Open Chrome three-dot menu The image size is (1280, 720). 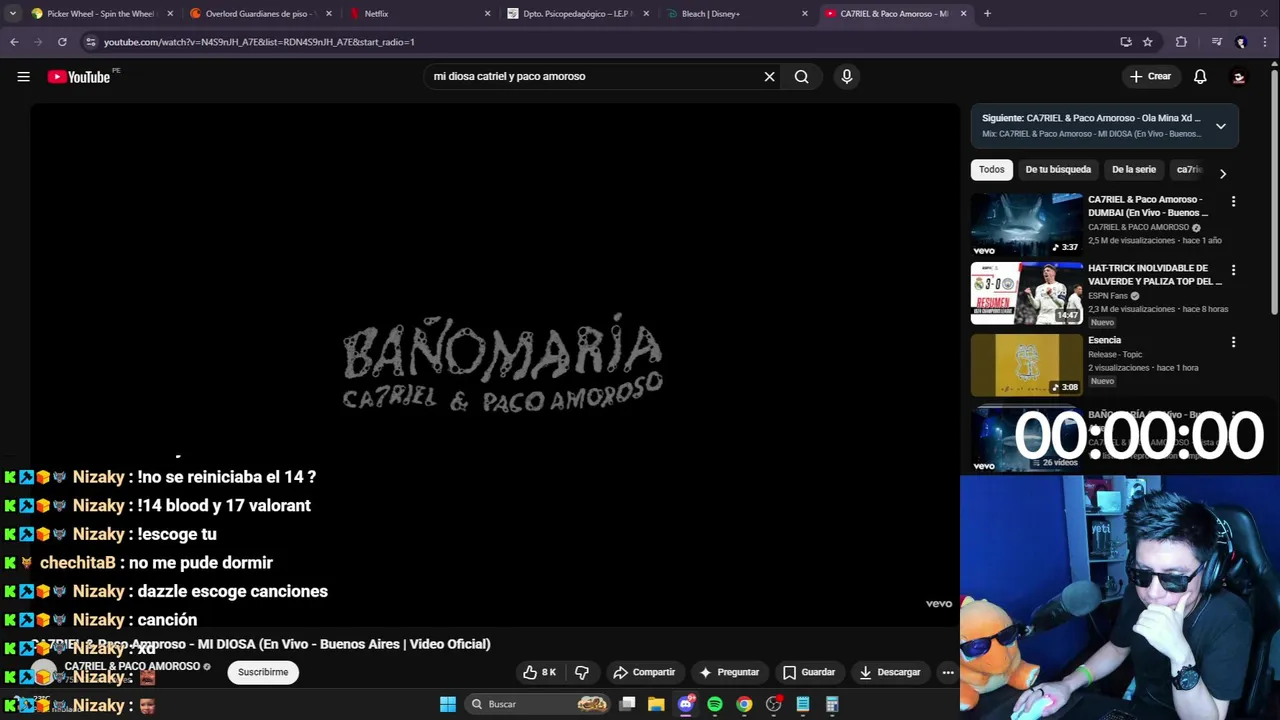(1266, 42)
